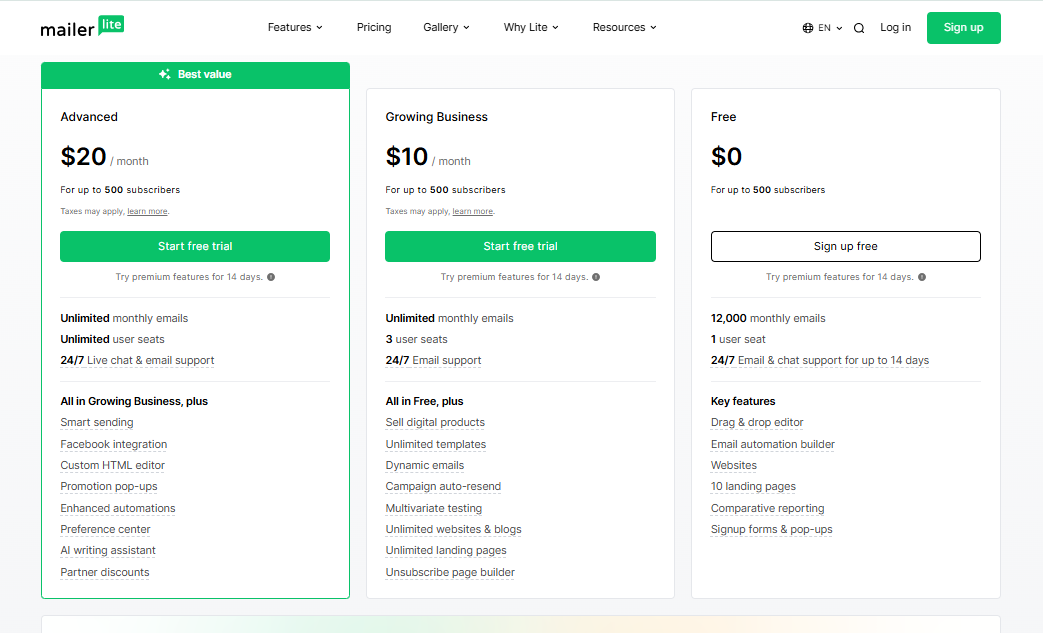Click the Signup forms & pop-ups feature
Screen dimensions: 1043x633
pyautogui.click(x=772, y=529)
